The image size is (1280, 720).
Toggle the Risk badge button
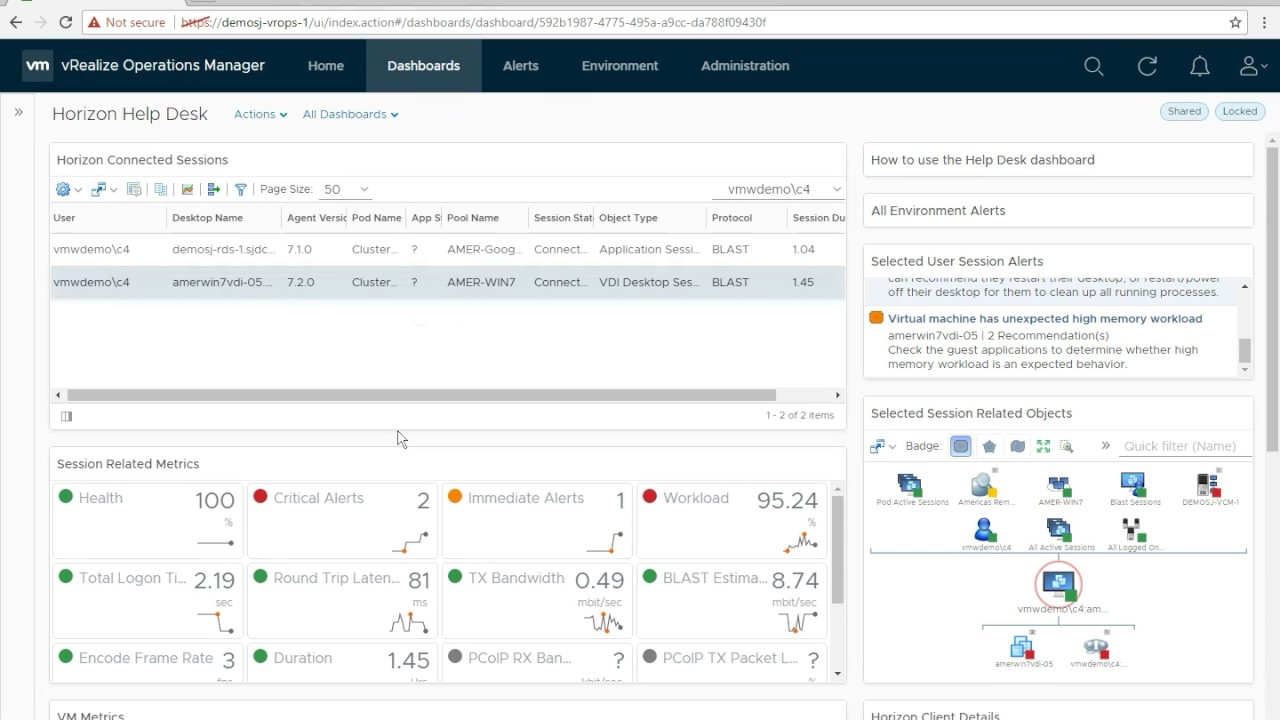pos(989,446)
